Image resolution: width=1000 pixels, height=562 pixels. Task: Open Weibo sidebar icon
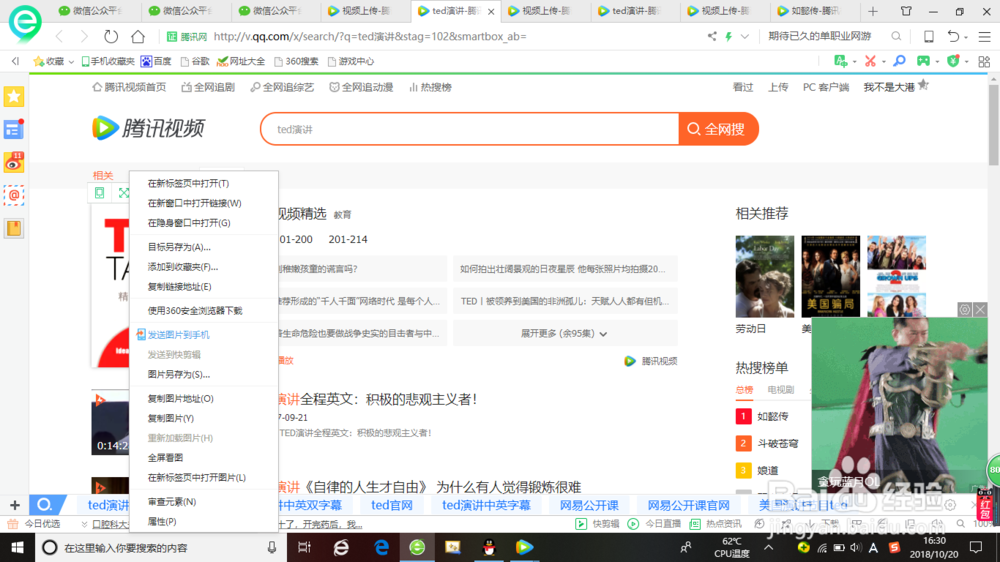(x=14, y=162)
